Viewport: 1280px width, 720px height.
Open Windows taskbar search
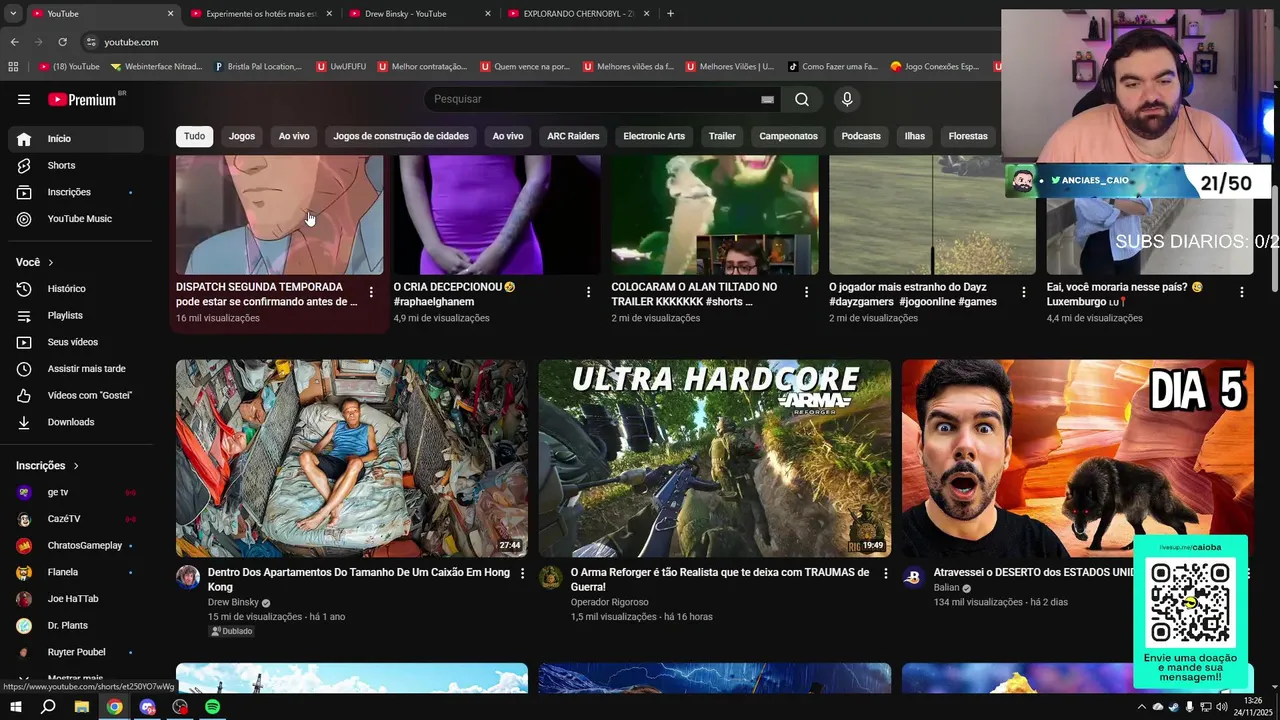click(48, 706)
